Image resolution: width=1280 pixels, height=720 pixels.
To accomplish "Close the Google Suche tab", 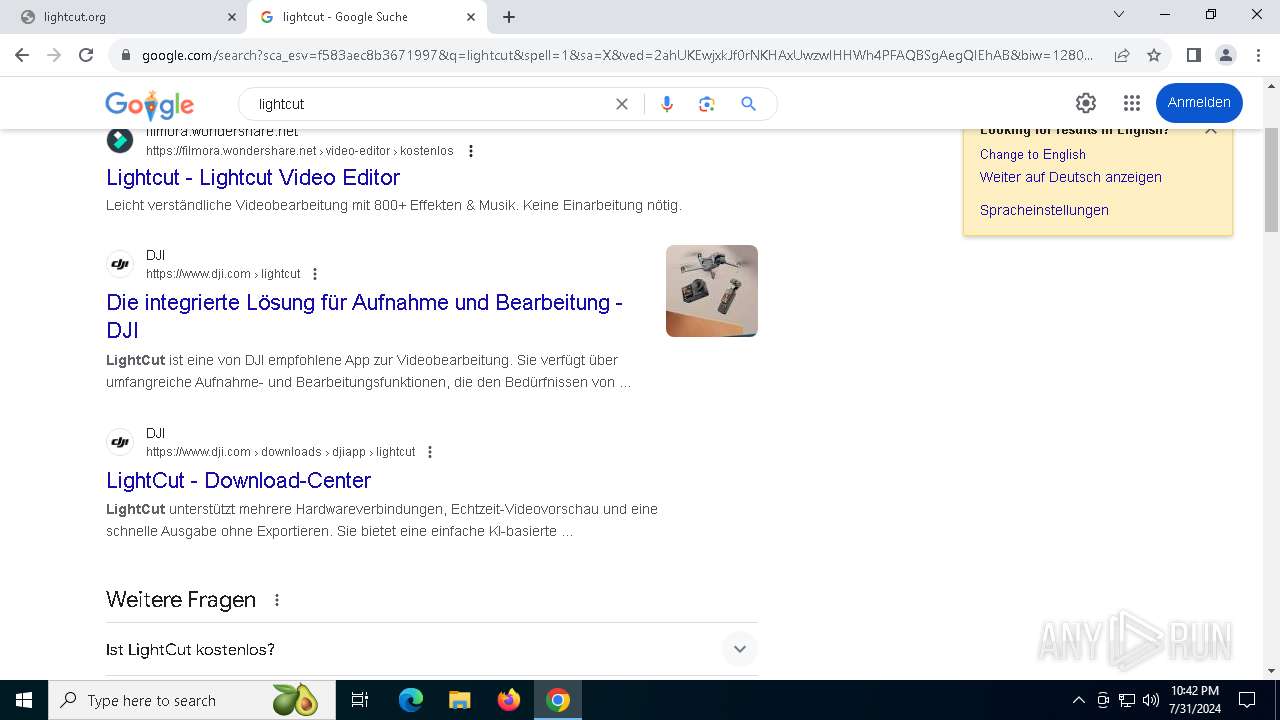I will [x=471, y=17].
